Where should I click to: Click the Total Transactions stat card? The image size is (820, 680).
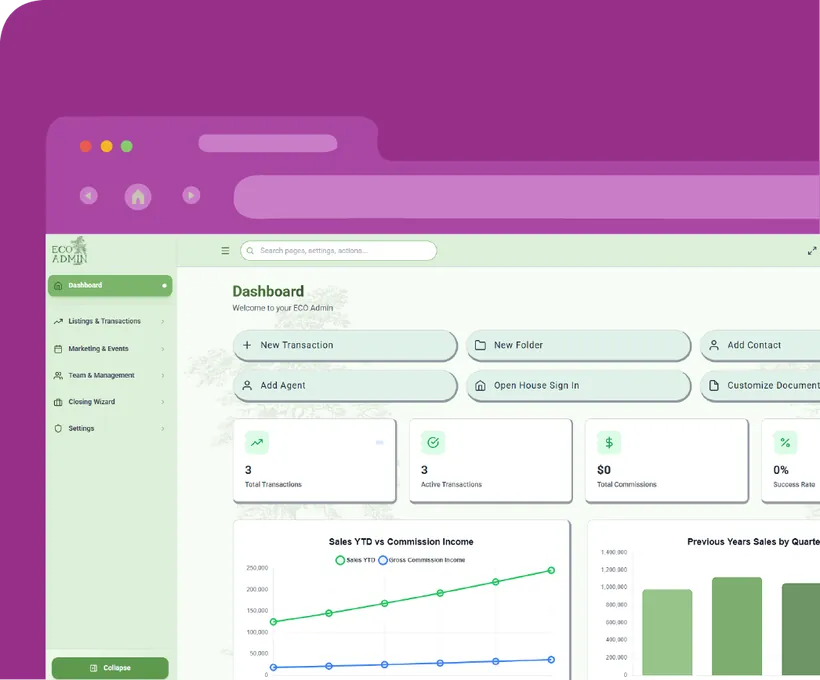pos(314,460)
